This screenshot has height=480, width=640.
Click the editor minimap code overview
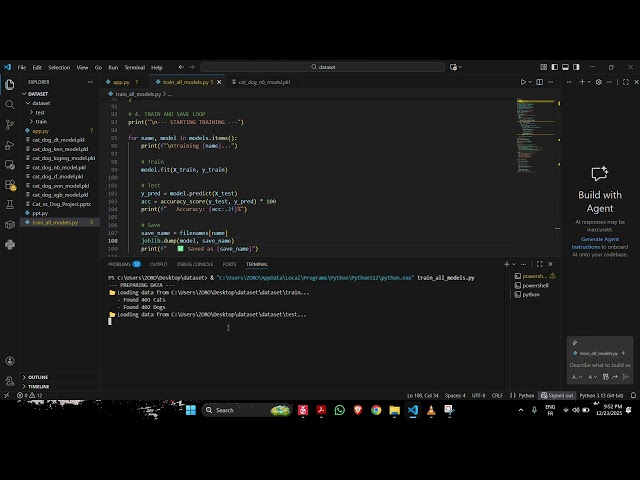[x=535, y=135]
